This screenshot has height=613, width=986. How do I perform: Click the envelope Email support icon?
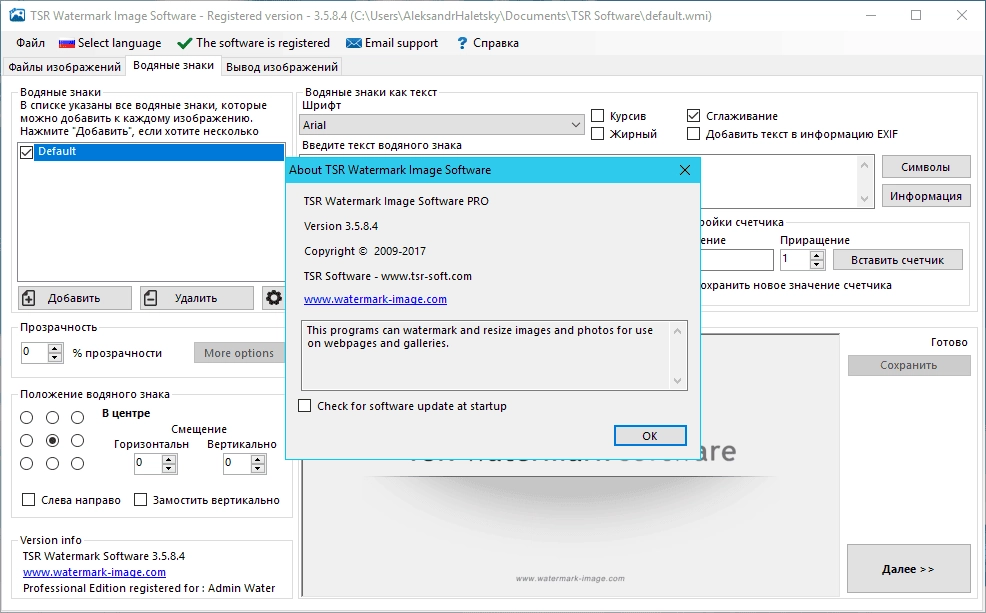coord(354,43)
